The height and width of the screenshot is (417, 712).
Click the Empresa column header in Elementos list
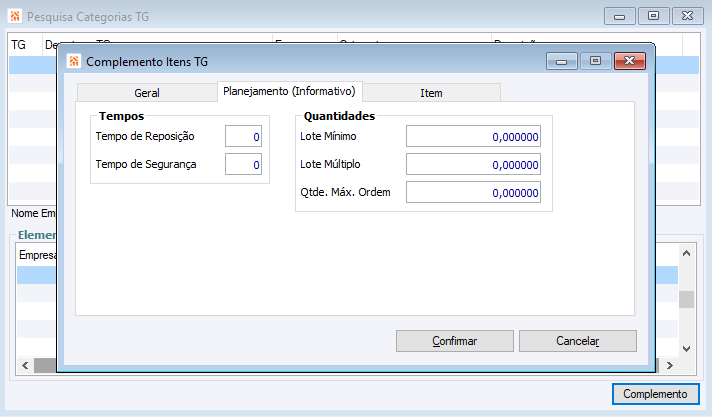click(x=37, y=255)
